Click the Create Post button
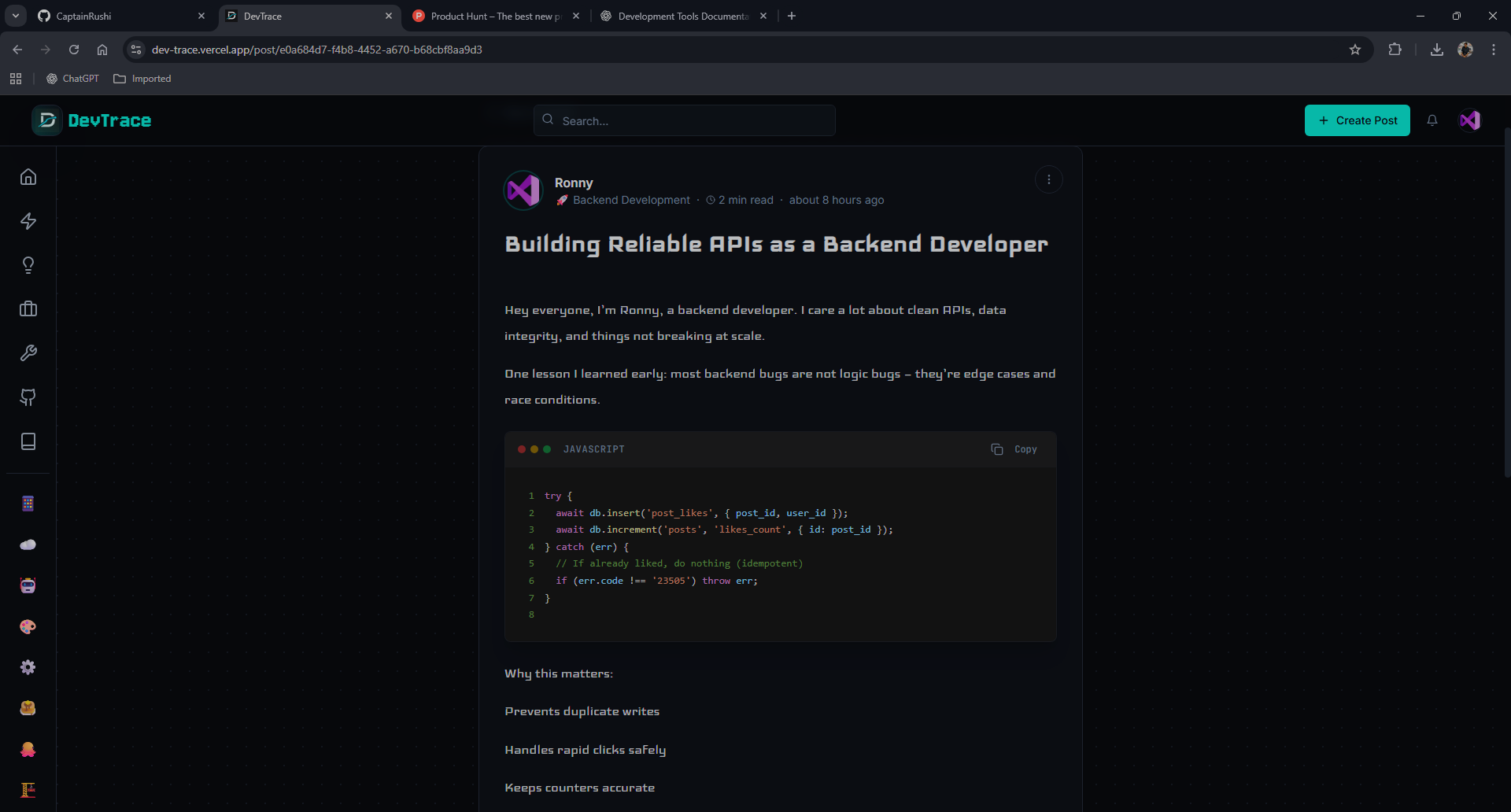 [x=1358, y=120]
